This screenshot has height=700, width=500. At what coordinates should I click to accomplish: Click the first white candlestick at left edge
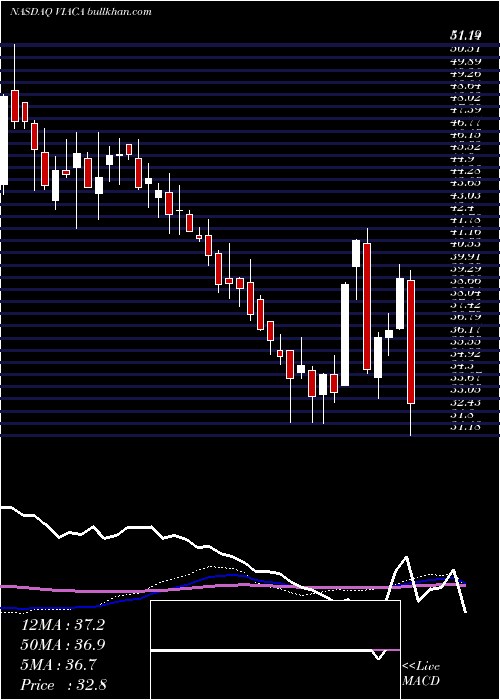click(x=4, y=140)
